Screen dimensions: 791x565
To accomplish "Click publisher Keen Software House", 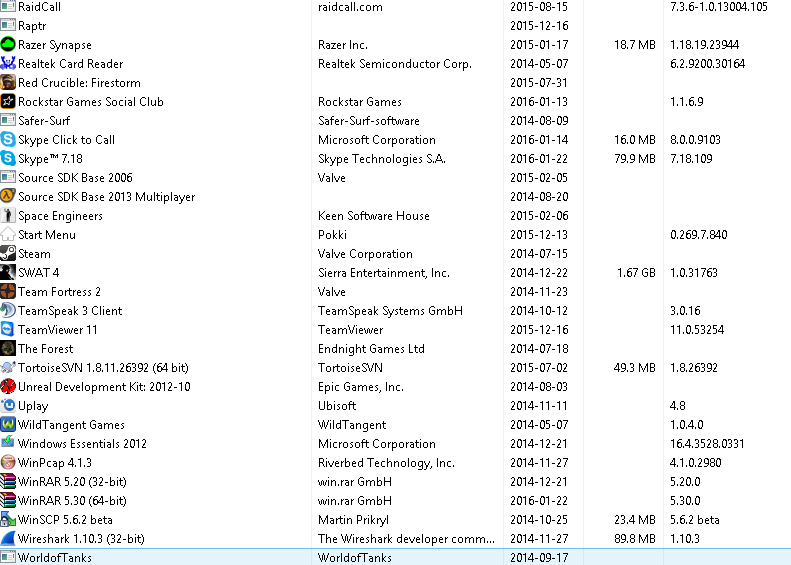I will [x=374, y=215].
